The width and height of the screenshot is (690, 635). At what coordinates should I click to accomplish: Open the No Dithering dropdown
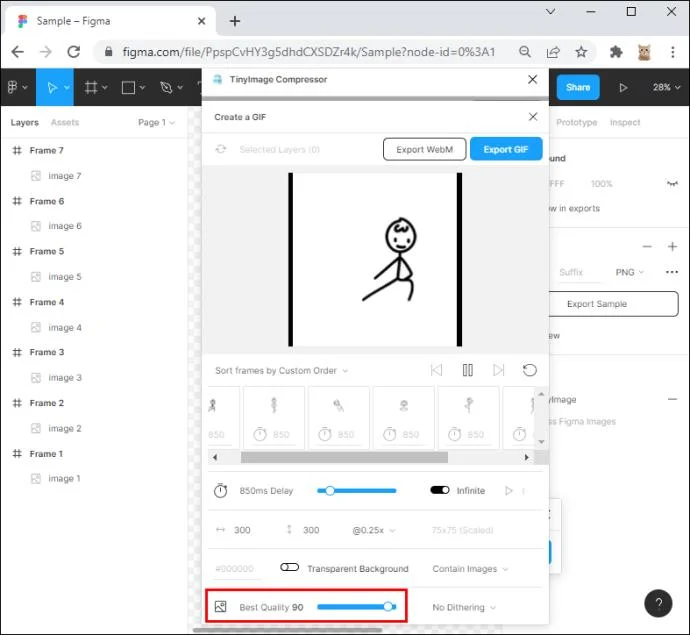click(464, 607)
